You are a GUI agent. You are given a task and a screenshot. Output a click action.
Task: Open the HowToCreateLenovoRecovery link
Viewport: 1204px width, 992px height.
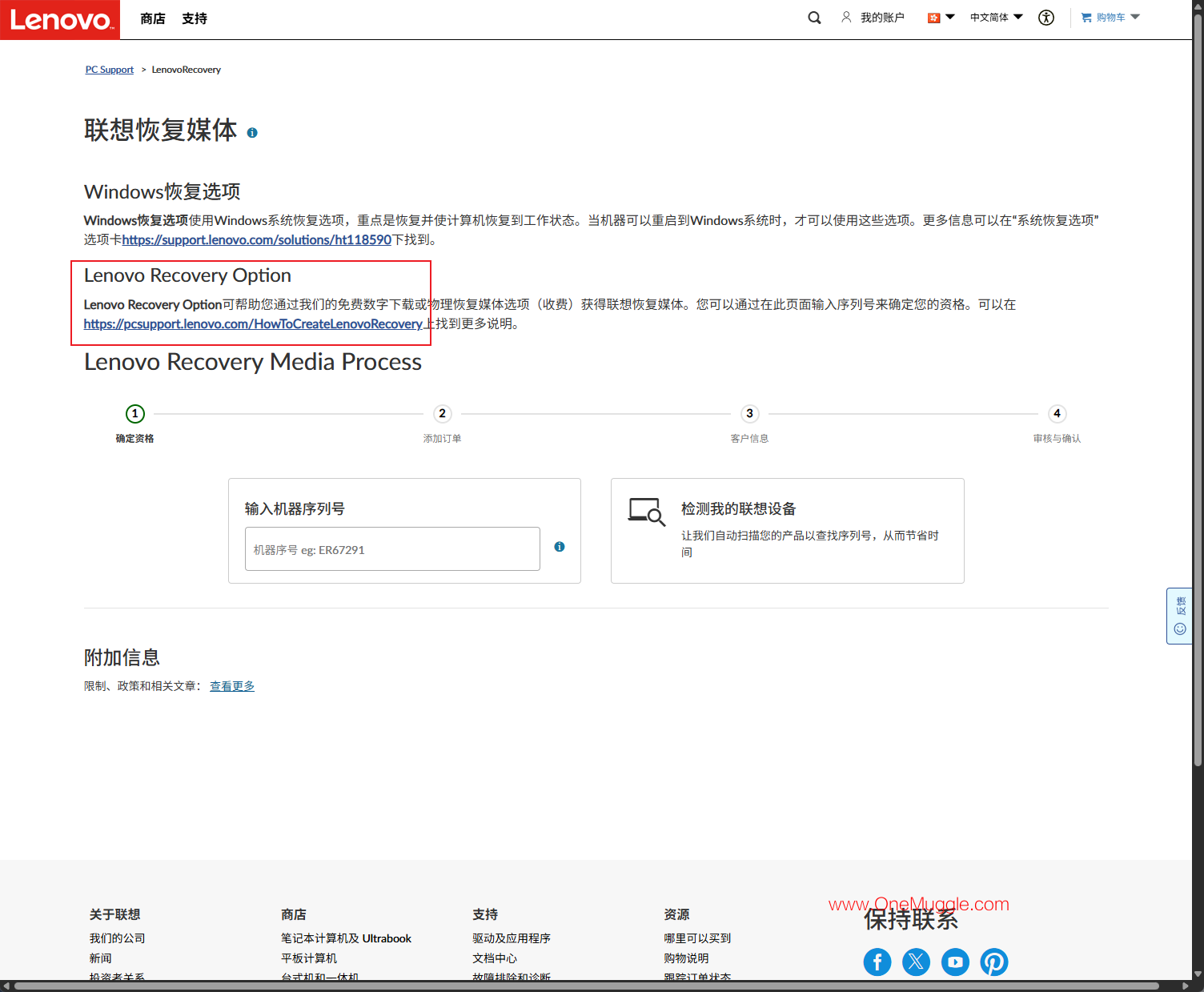[253, 324]
